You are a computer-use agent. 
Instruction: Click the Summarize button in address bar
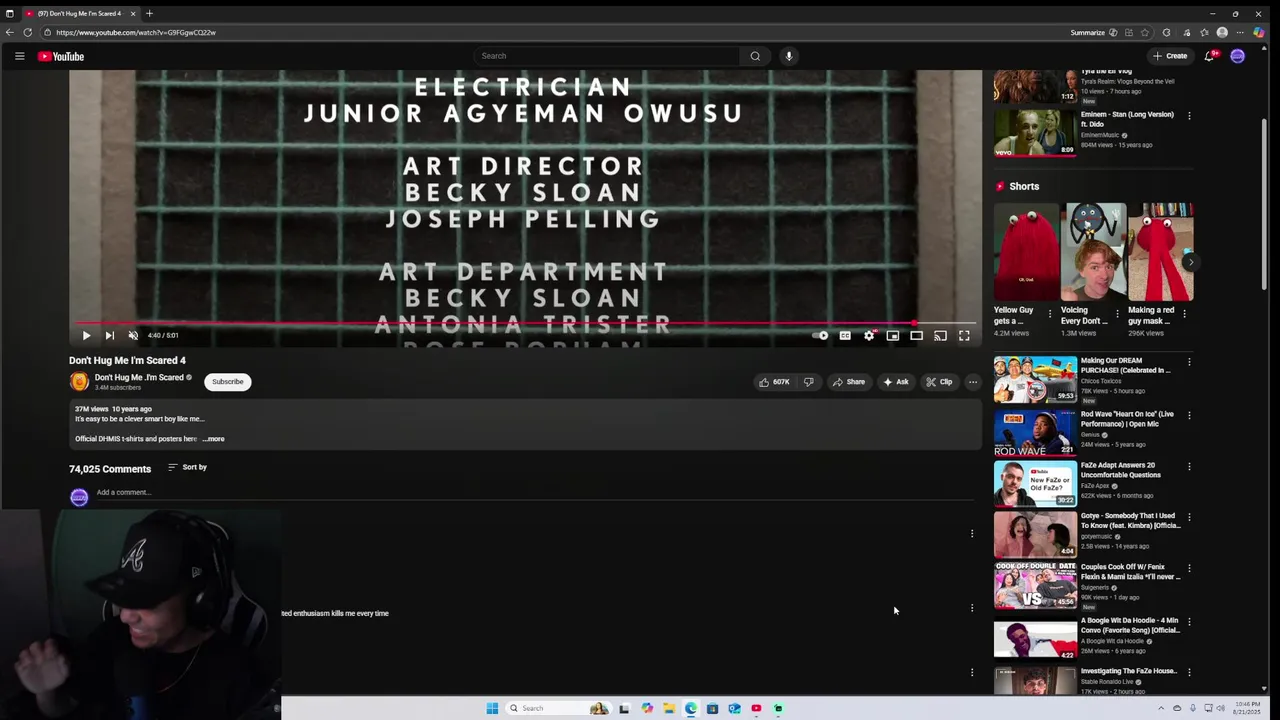1094,32
